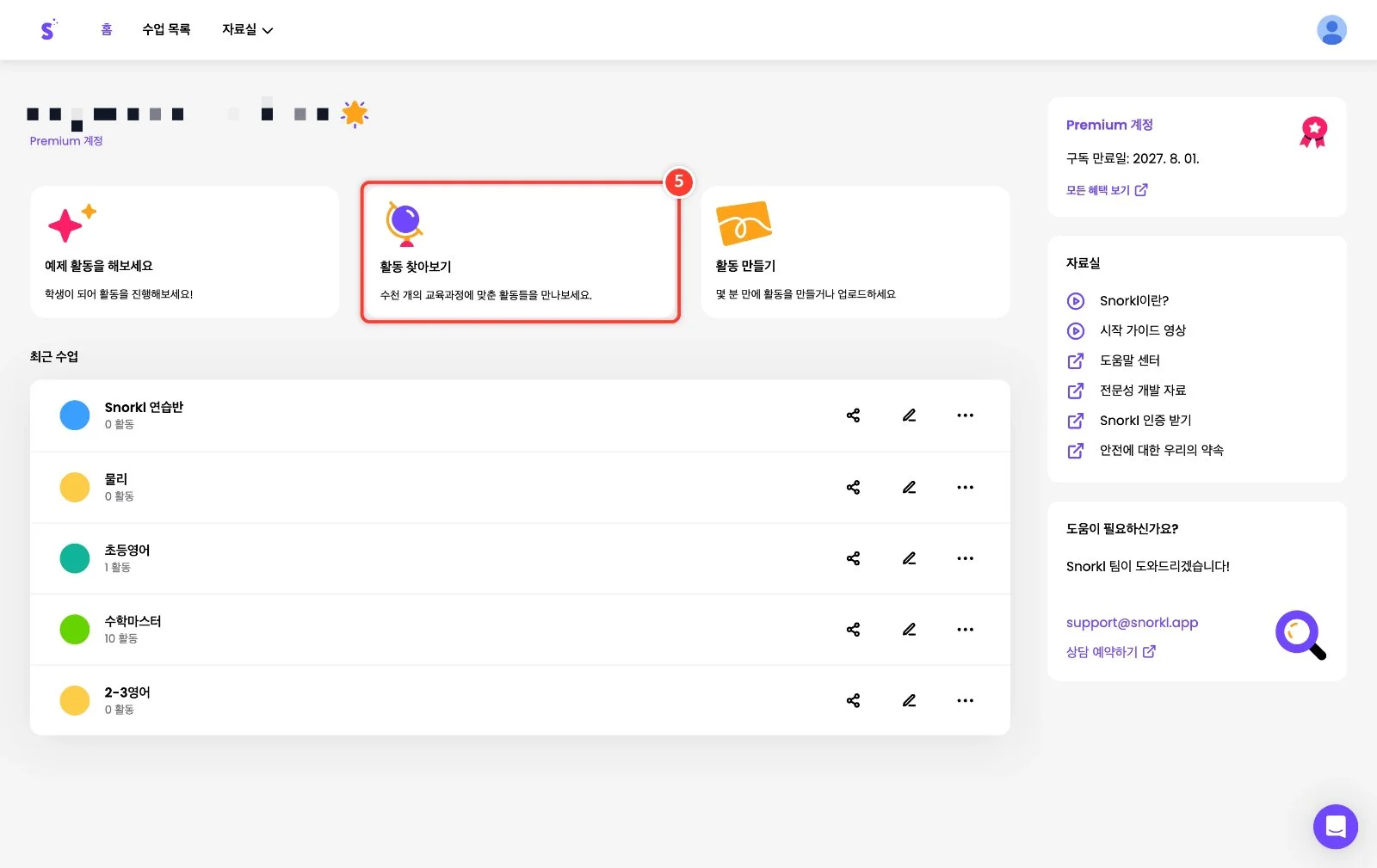Image resolution: width=1377 pixels, height=868 pixels.
Task: Play the Snorkl이란? video resource
Action: click(1117, 300)
